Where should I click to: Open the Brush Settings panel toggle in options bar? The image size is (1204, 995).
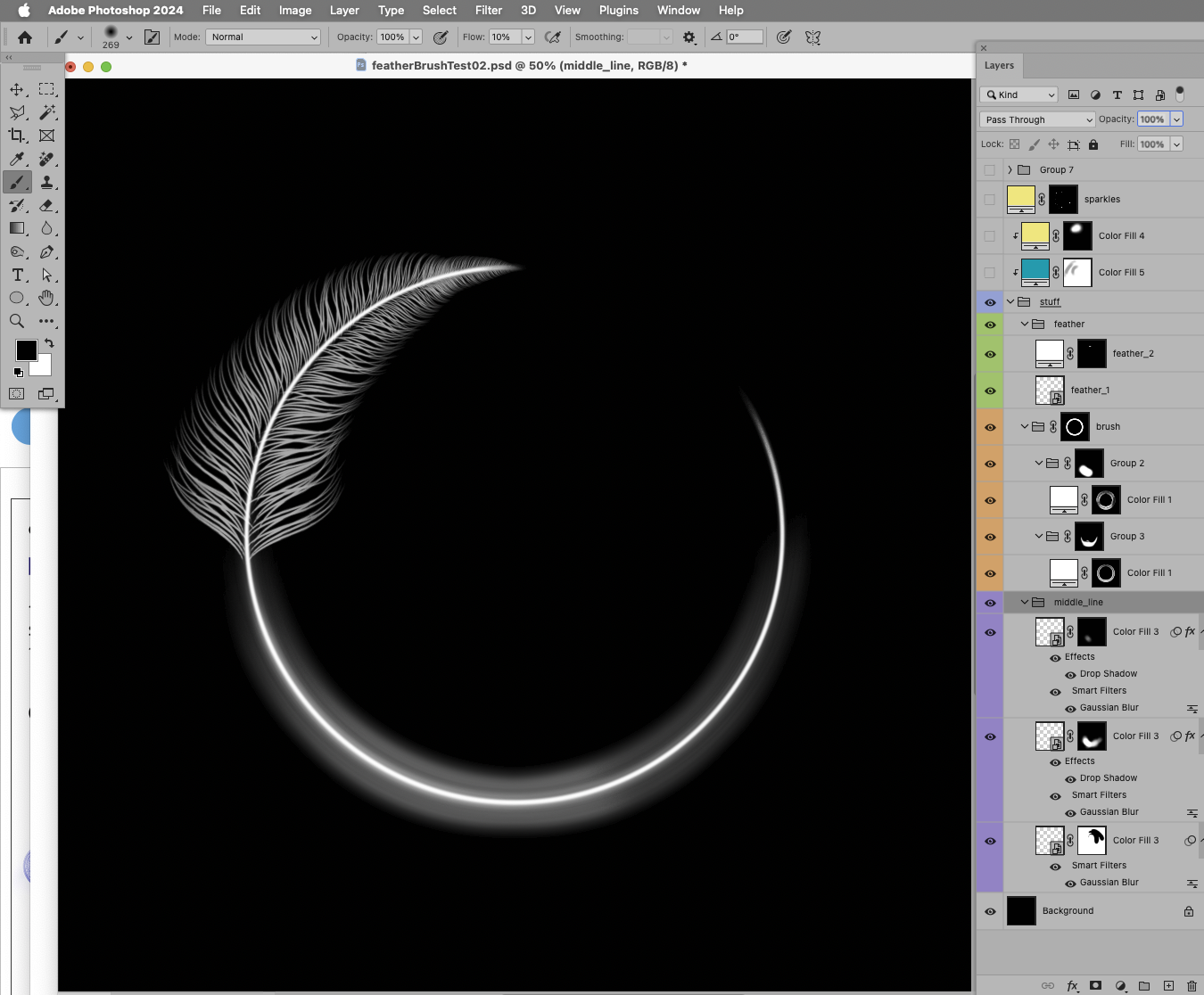[153, 37]
